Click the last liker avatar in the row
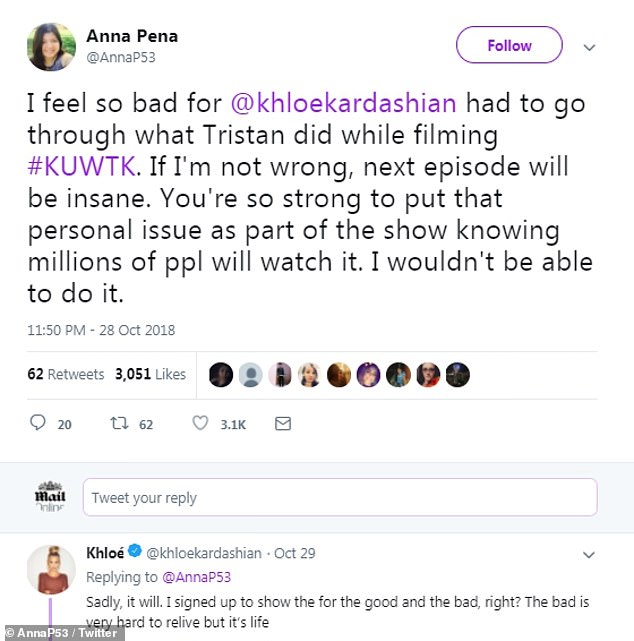 click(x=458, y=375)
